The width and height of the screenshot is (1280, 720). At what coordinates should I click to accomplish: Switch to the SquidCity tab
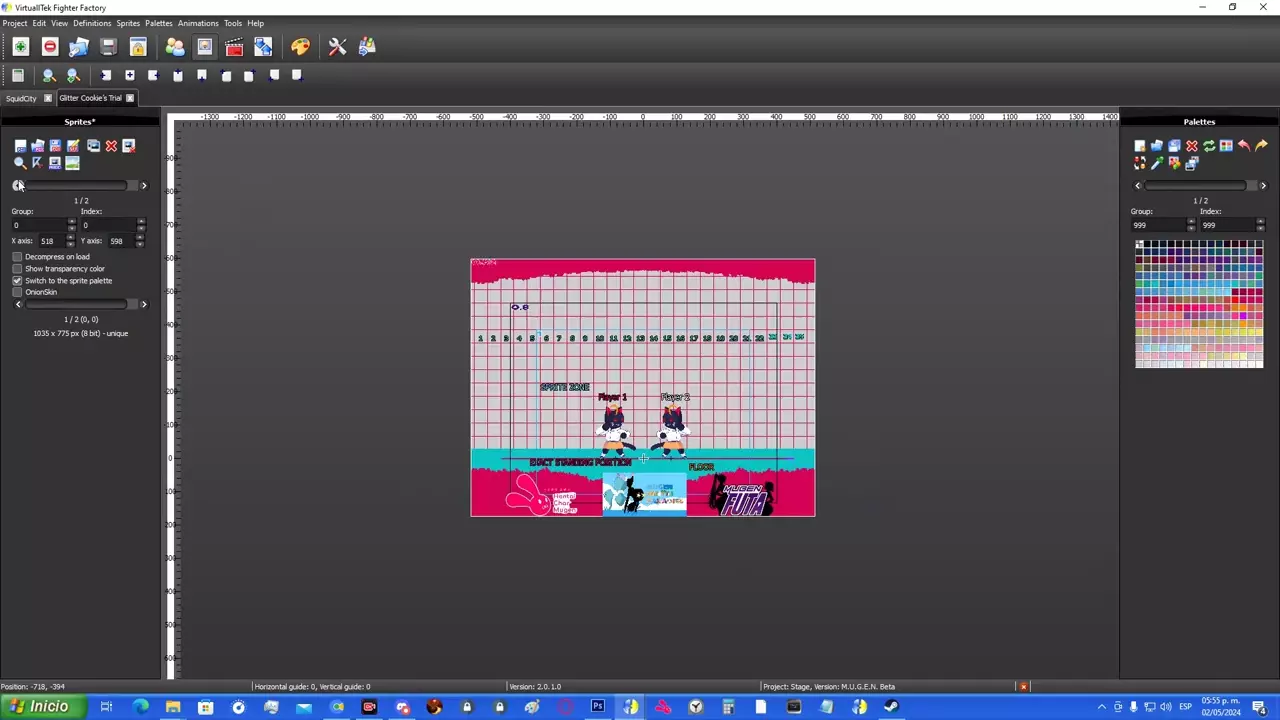(x=21, y=98)
